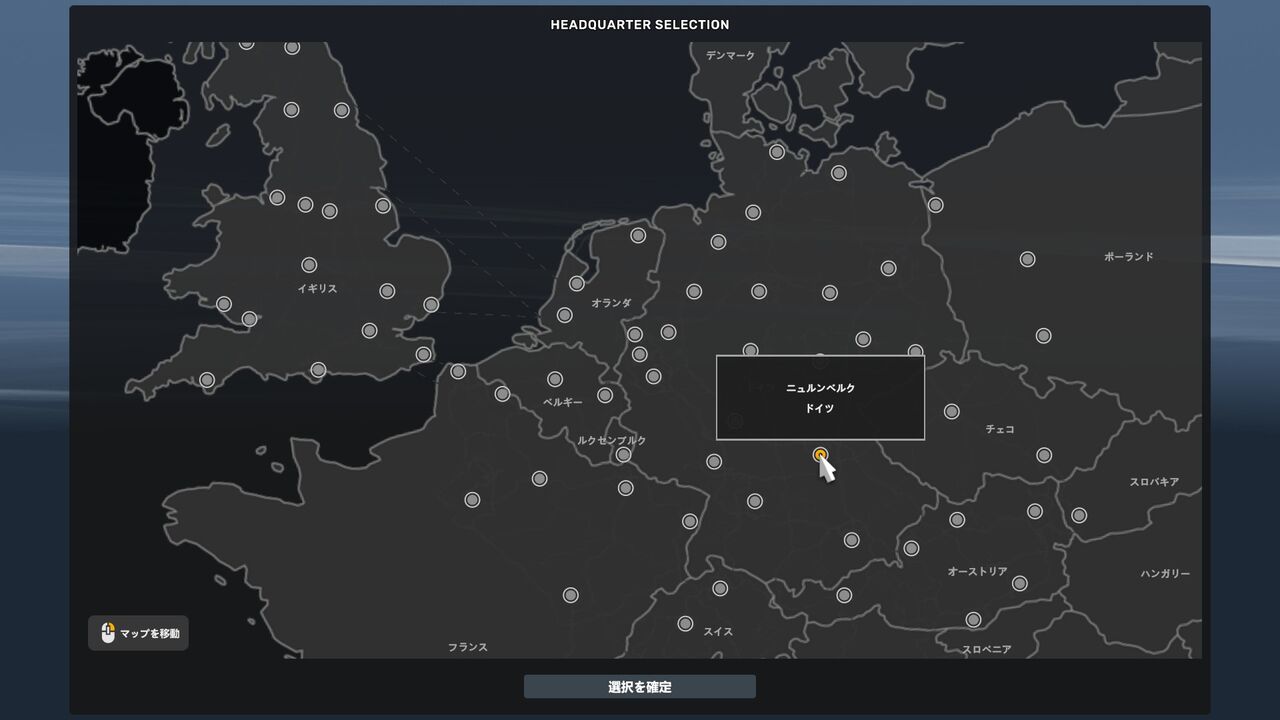Pick the city marker directly above ベルギー label
The width and height of the screenshot is (1280, 720).
[555, 379]
